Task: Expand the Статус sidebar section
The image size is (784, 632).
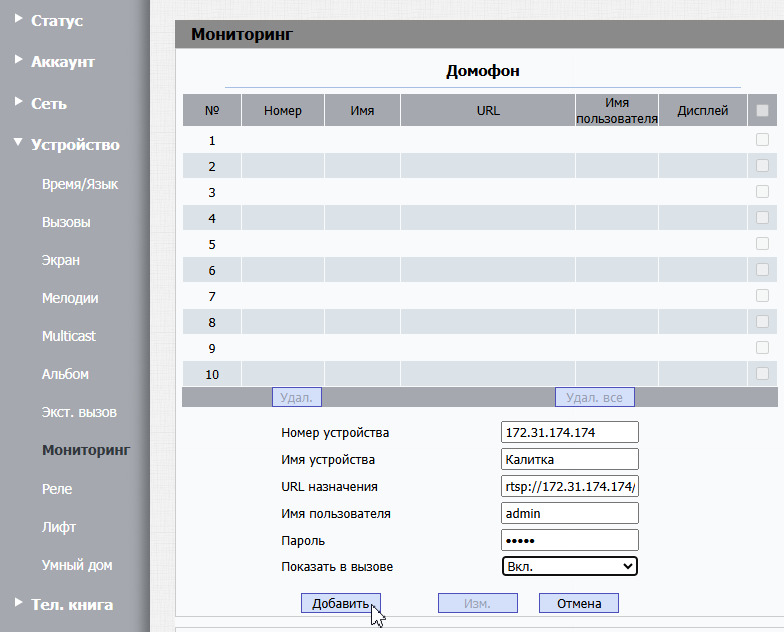Action: (x=56, y=20)
